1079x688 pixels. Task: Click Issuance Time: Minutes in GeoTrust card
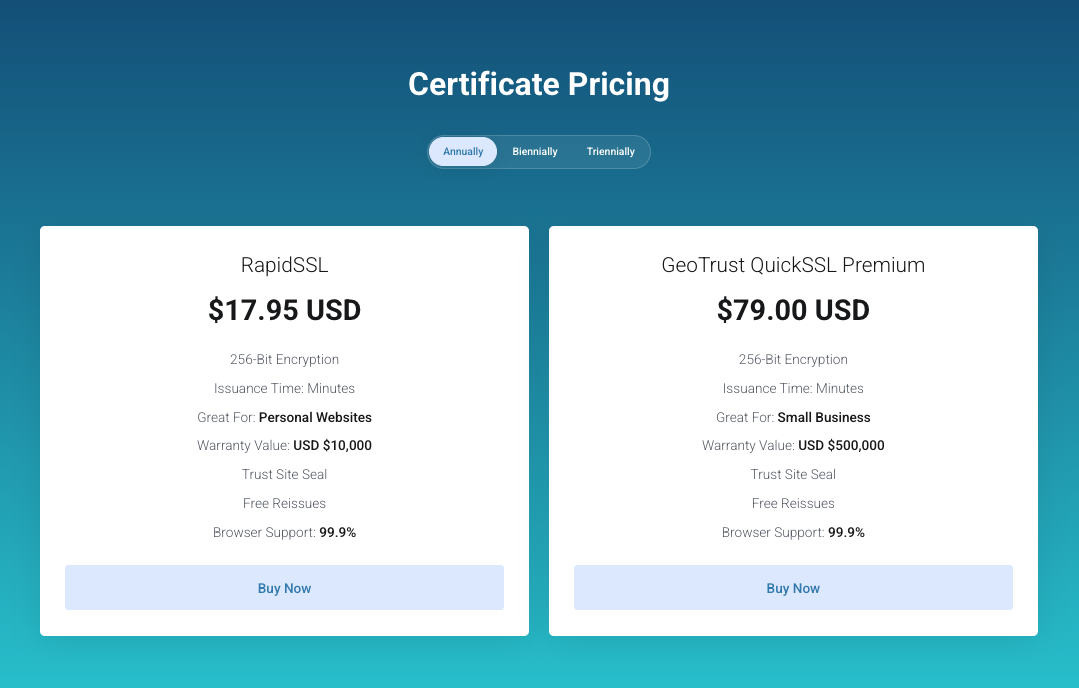793,389
